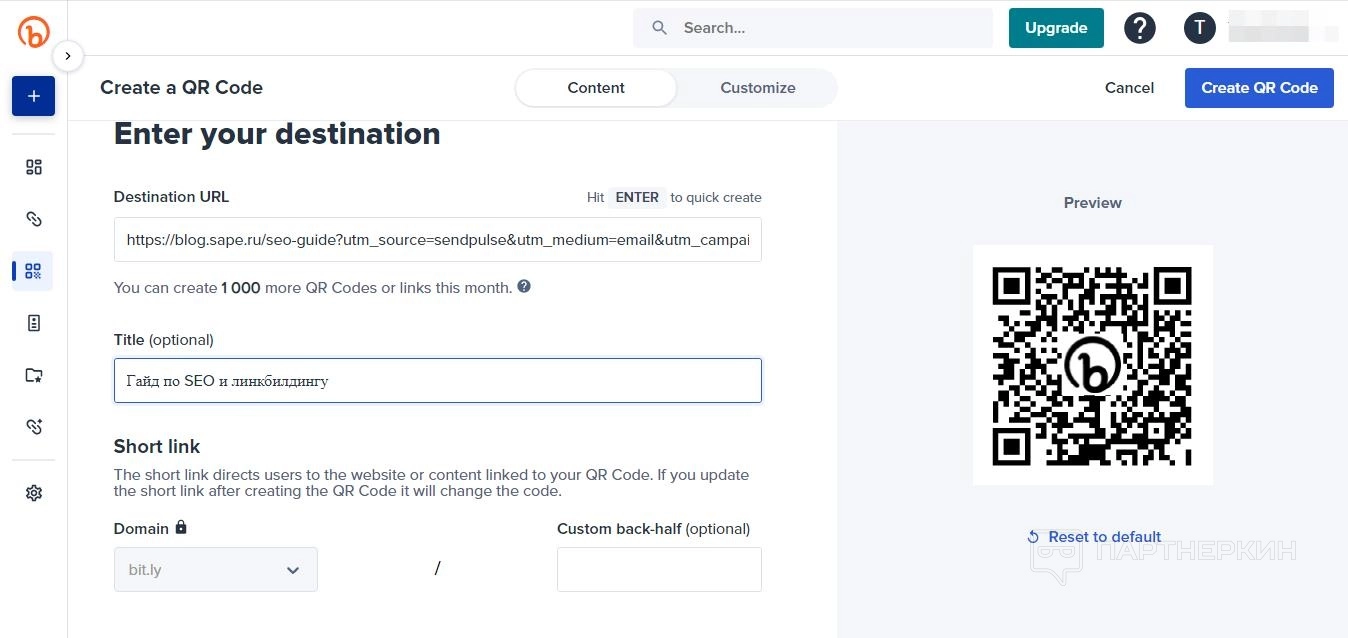Click the Custom back-half field
The height and width of the screenshot is (638, 1348).
[659, 569]
